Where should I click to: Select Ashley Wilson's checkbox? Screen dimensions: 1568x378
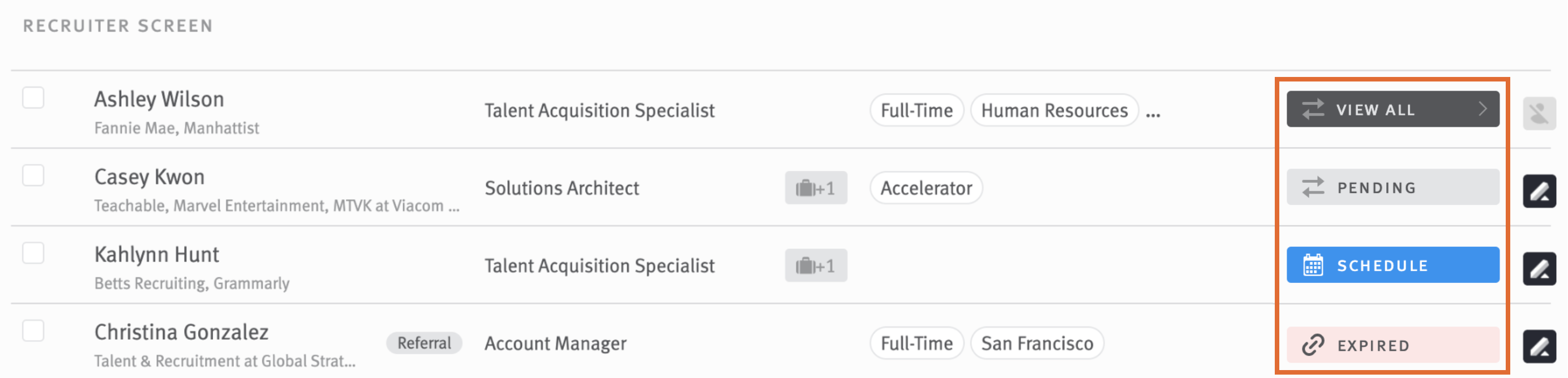click(x=33, y=96)
